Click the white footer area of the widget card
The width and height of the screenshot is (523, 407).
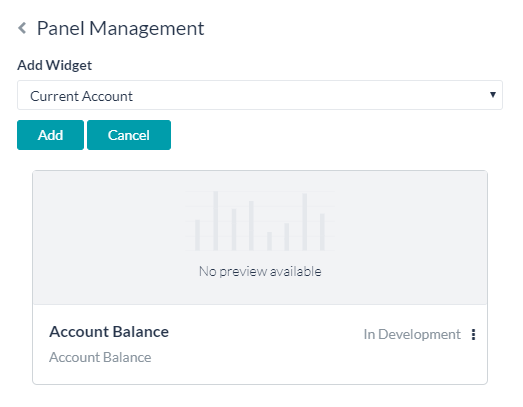[x=260, y=344]
